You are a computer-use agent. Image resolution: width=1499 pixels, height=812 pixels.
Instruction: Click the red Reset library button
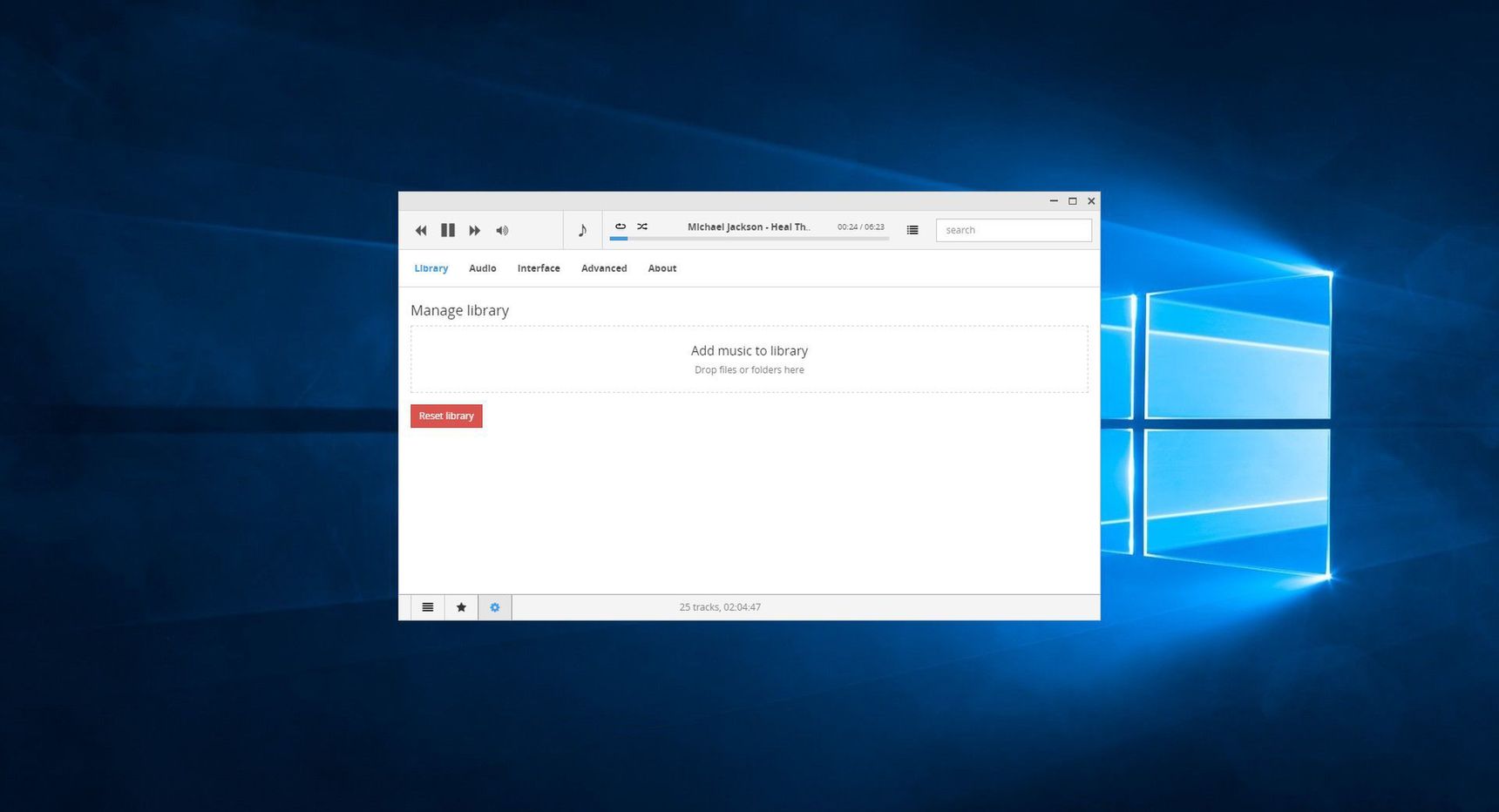(x=446, y=416)
